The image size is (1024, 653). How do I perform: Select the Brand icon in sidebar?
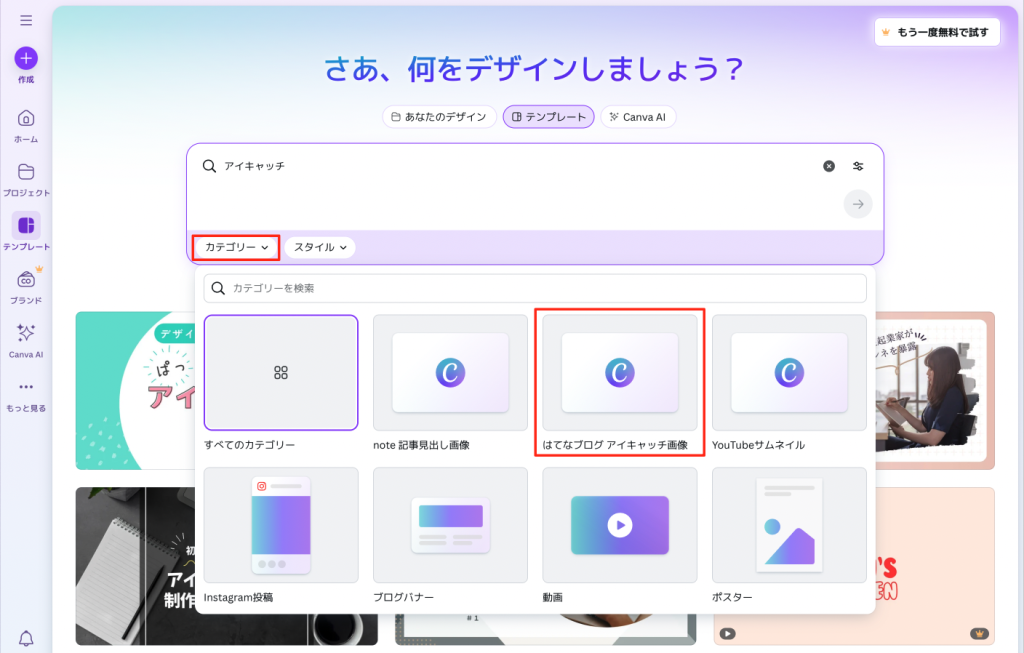click(x=26, y=280)
